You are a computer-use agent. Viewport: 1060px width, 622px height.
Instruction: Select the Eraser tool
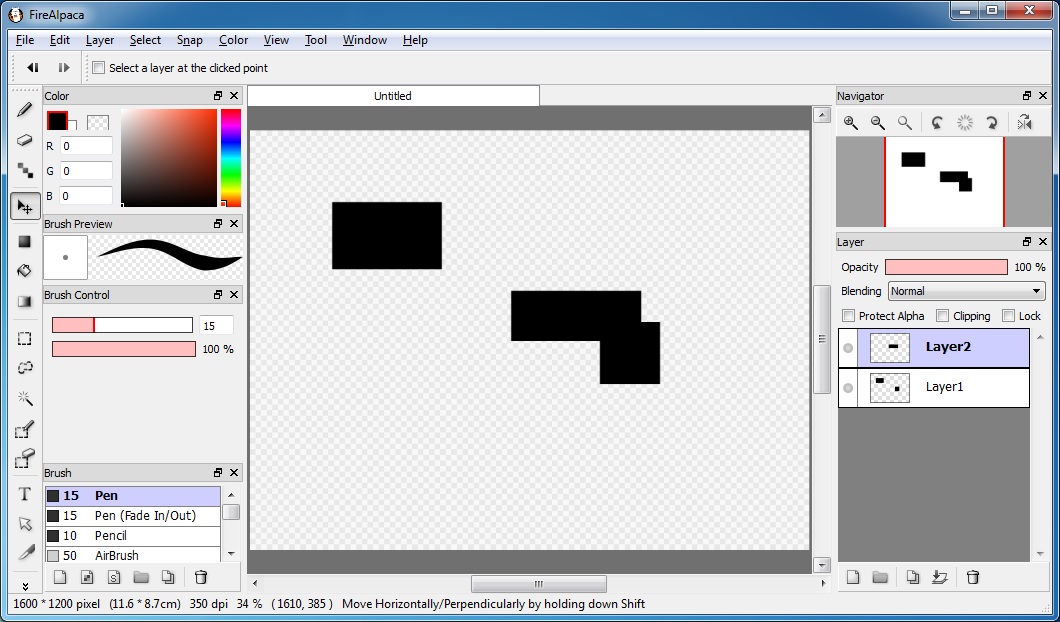pos(25,140)
